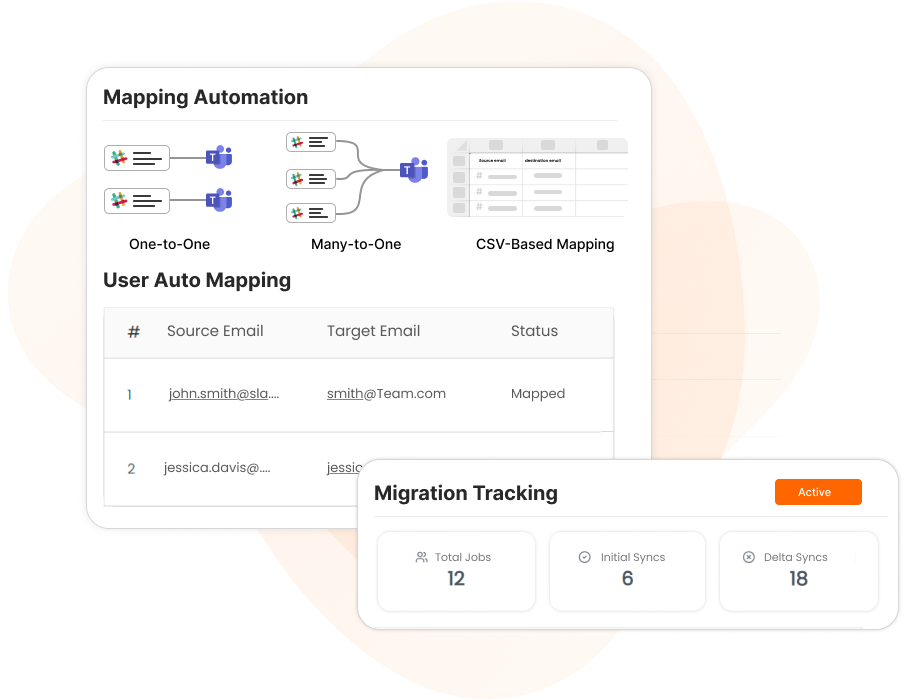Click the users icon next to Total Jobs

pos(421,557)
